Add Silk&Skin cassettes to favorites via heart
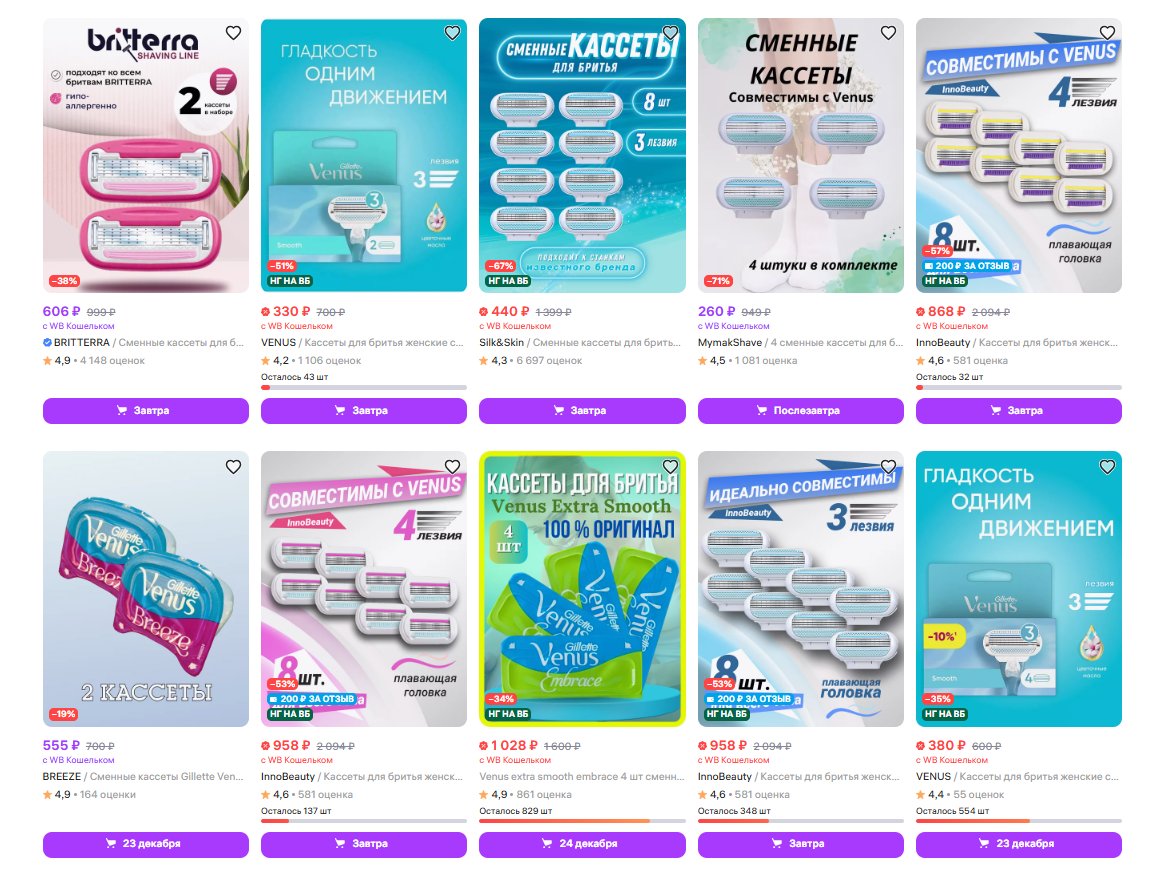The height and width of the screenshot is (869, 1167). 670,33
